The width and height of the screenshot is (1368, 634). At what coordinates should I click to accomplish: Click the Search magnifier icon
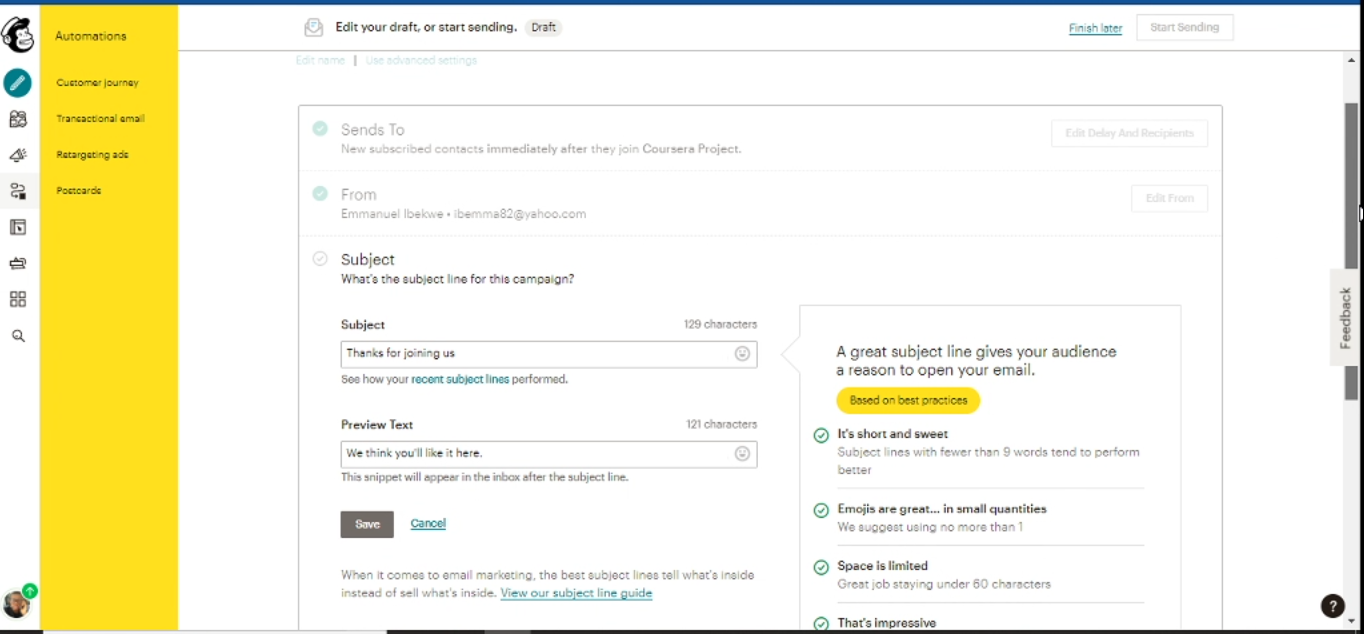tap(18, 336)
